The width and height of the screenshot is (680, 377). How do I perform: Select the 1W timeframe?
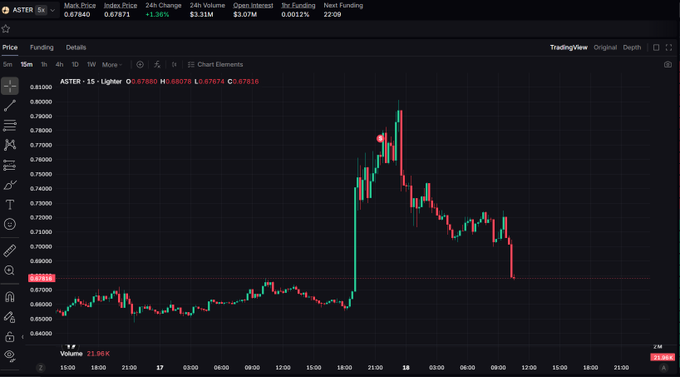[91, 65]
